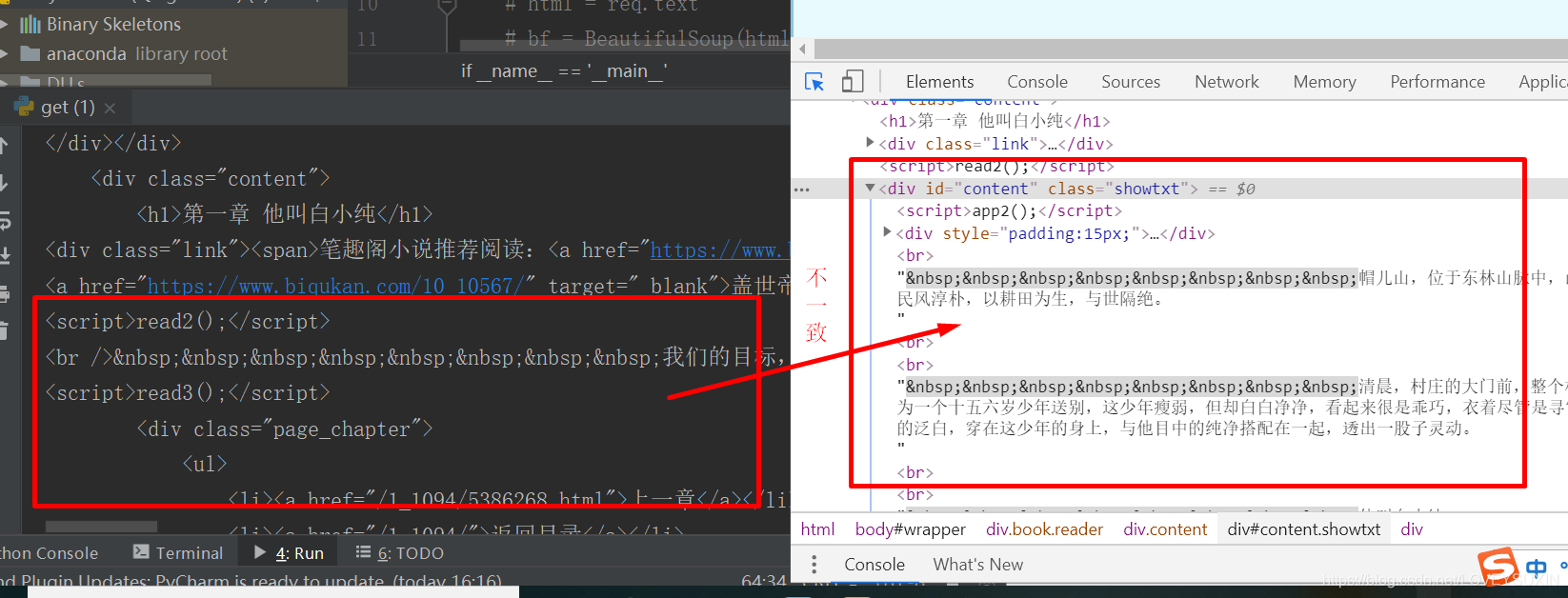The image size is (1568, 598).
Task: Select div.book.reader in the breadcrumb
Action: coord(1044,529)
